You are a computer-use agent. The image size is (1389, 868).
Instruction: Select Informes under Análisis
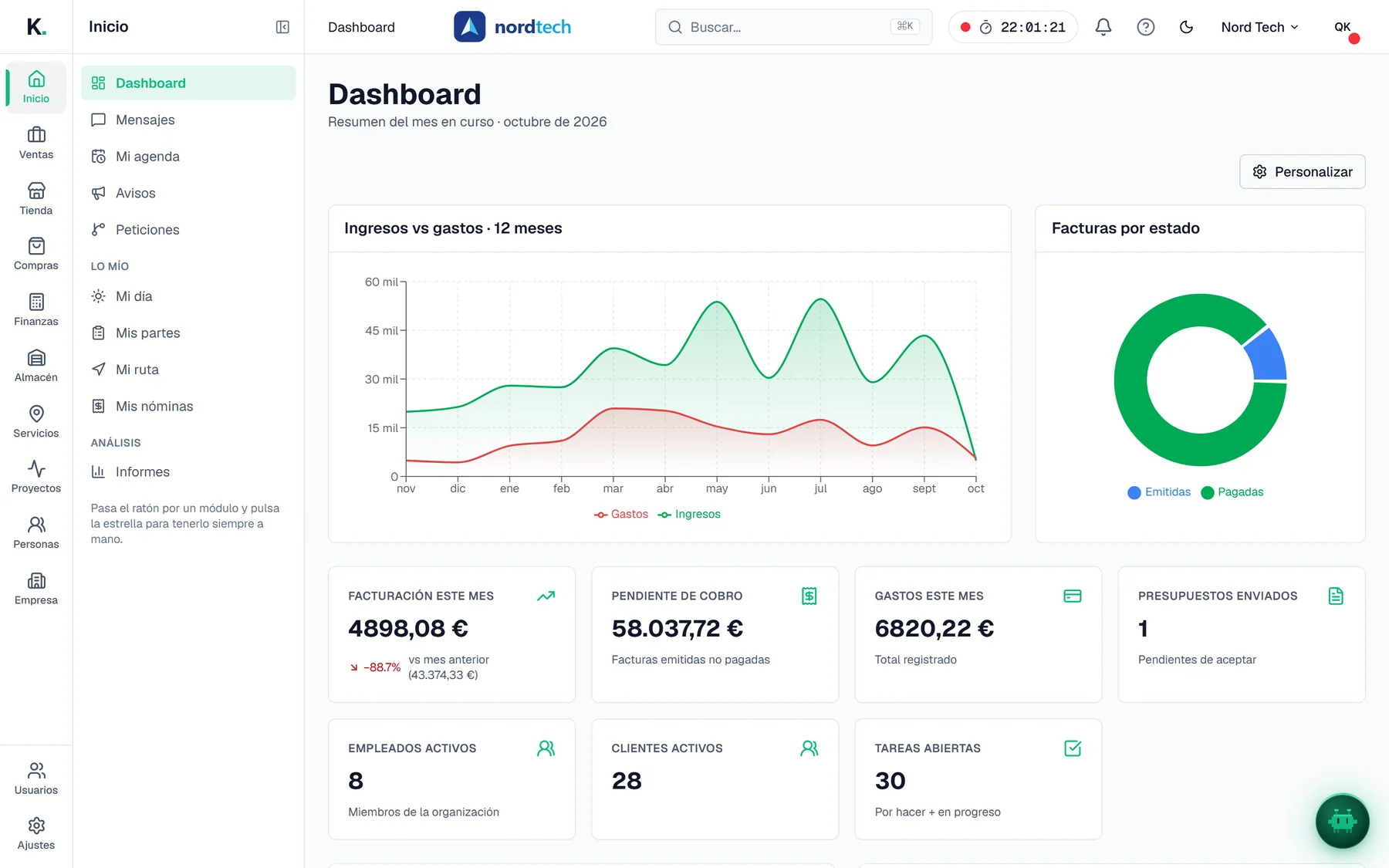[188, 472]
